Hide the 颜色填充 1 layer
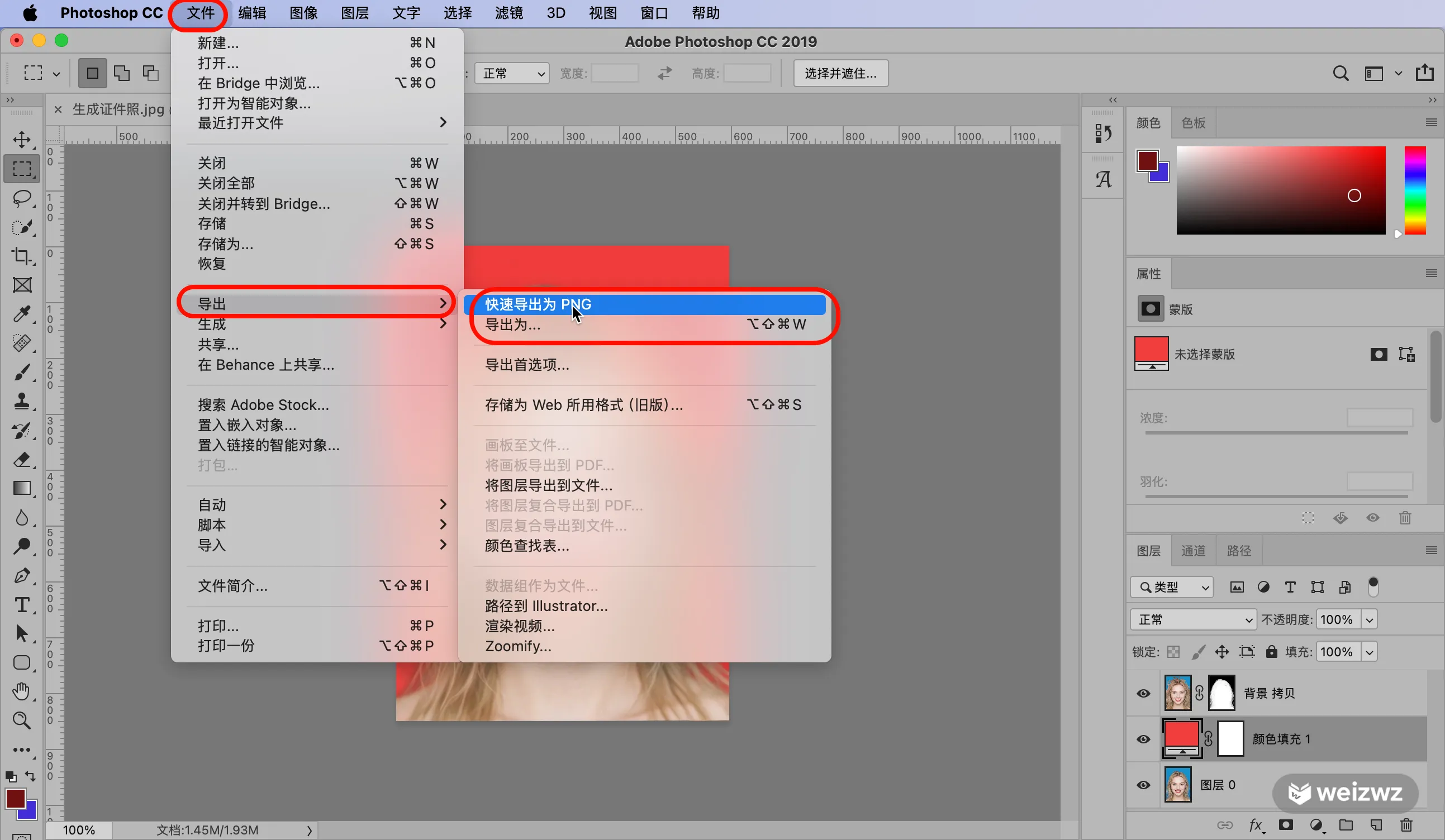Screen dimensions: 1445x840 [x=1143, y=739]
